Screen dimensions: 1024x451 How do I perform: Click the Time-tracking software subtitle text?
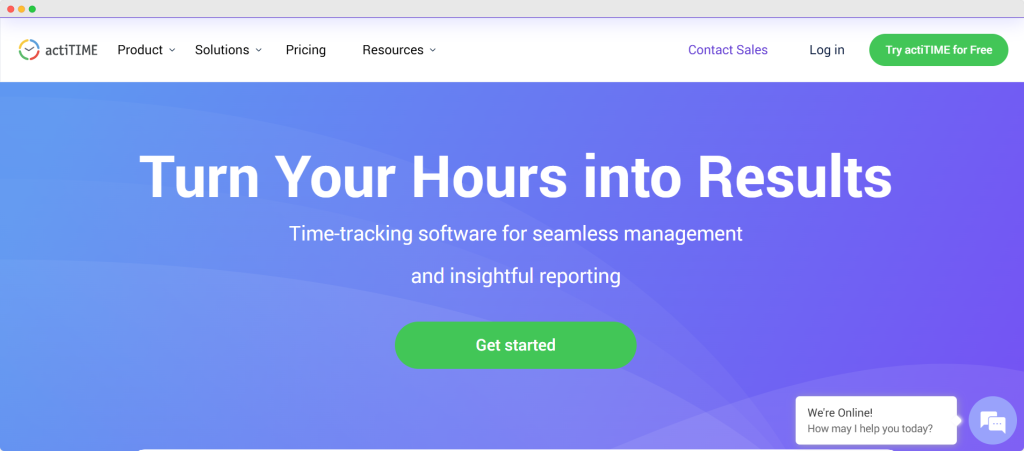515,234
